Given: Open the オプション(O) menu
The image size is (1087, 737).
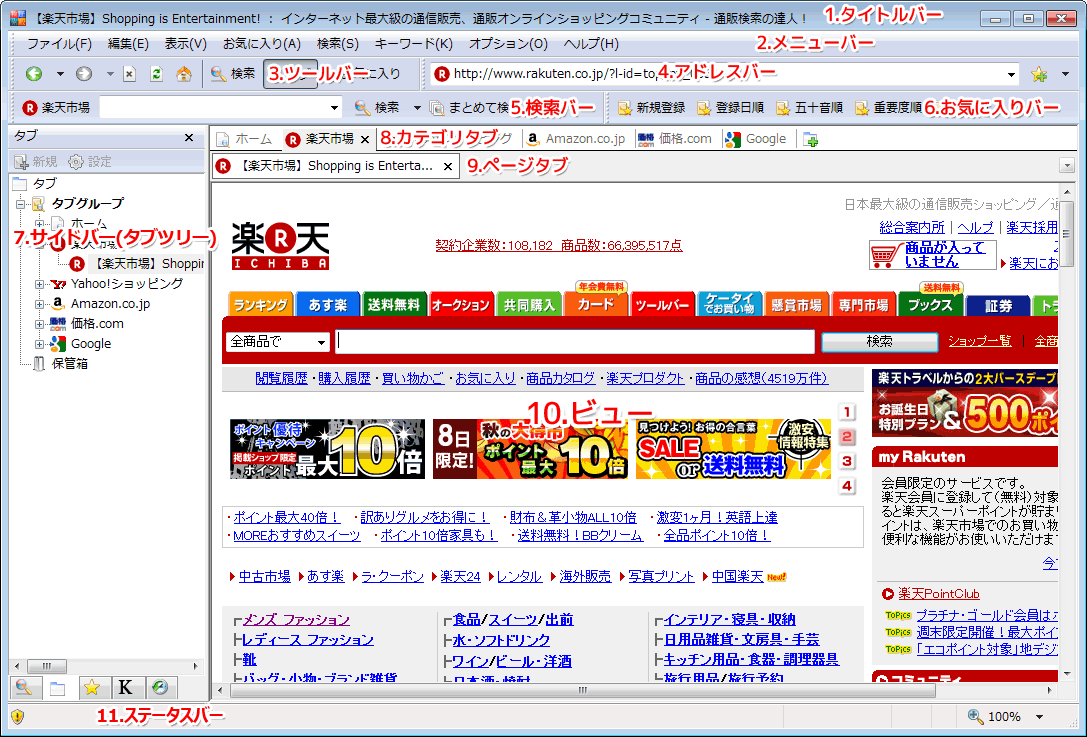Looking at the screenshot, I should pos(508,44).
